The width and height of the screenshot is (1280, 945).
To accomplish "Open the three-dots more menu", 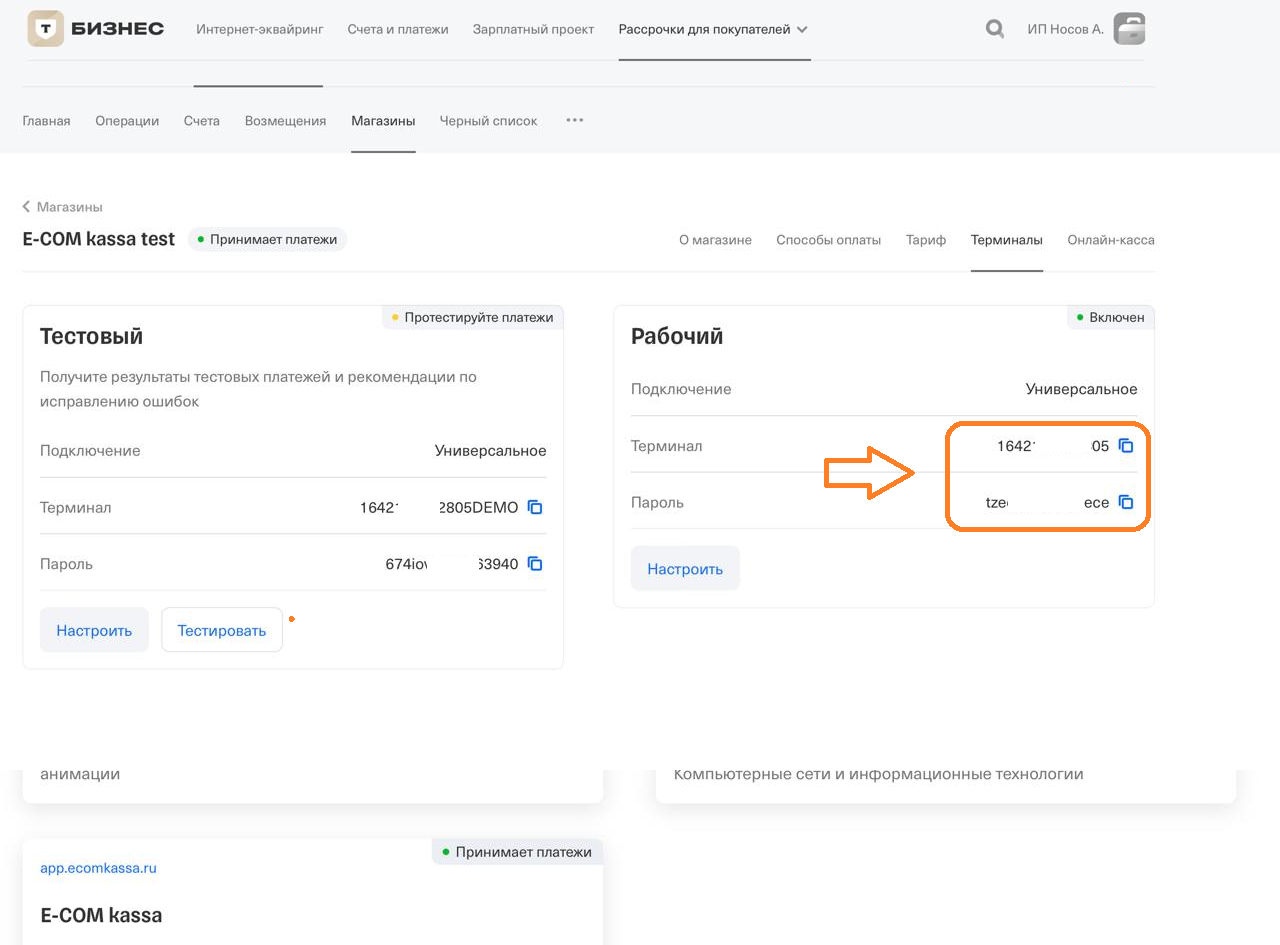I will [x=574, y=120].
